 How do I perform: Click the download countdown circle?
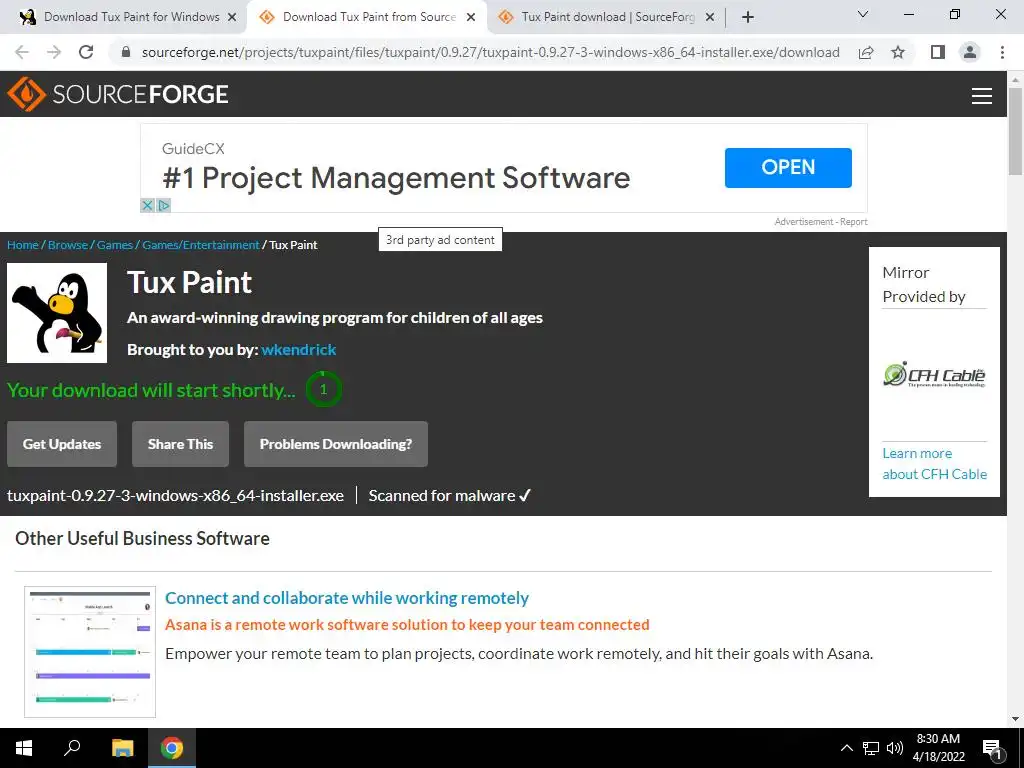(x=323, y=389)
